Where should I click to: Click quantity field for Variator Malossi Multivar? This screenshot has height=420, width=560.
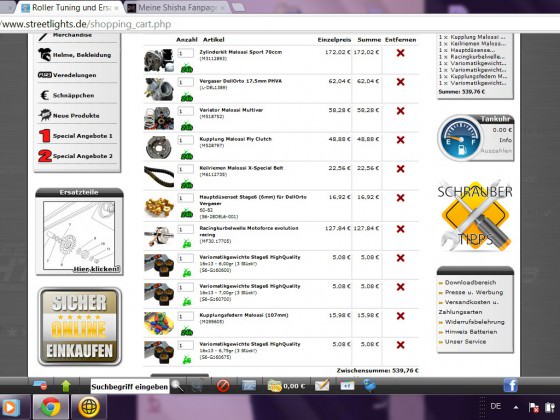(185, 111)
